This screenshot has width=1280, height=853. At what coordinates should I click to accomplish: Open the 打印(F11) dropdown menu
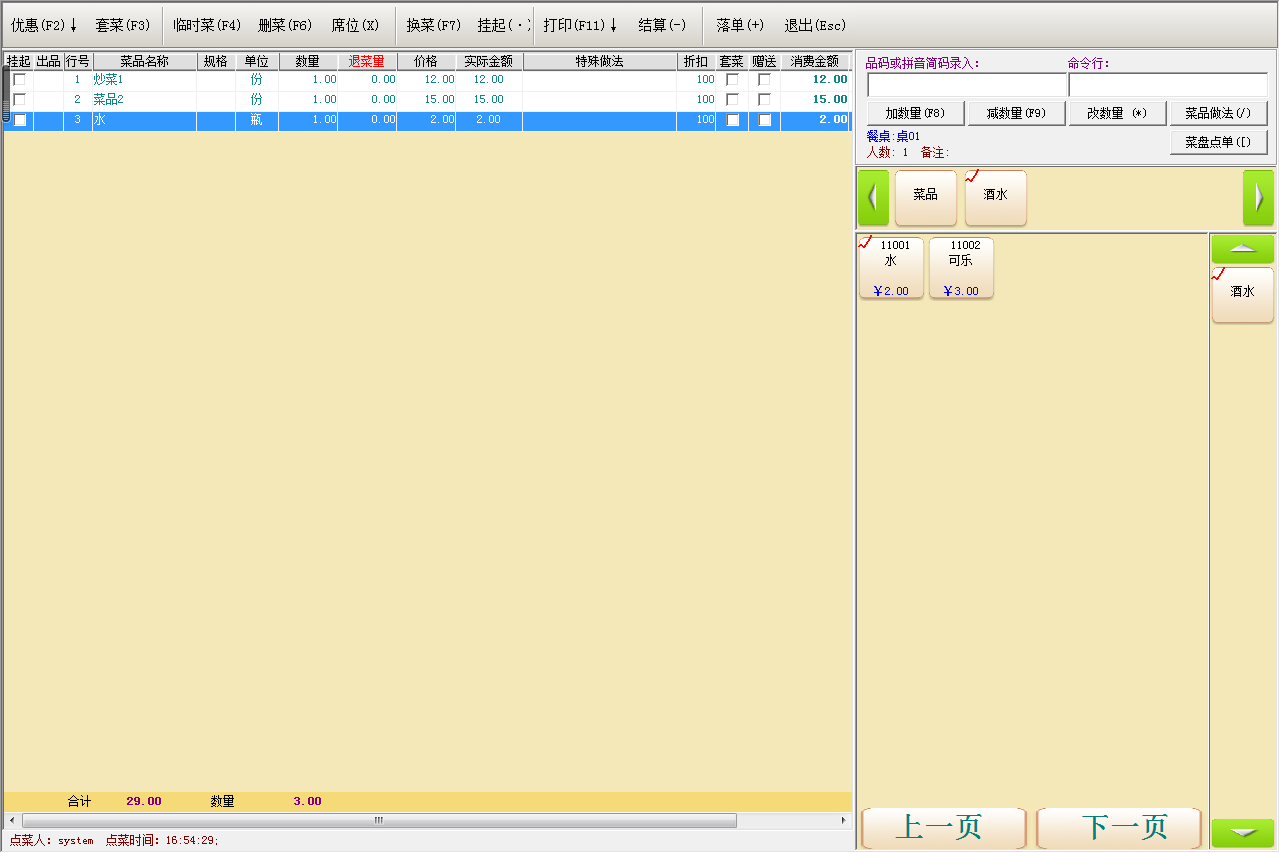tap(580, 25)
